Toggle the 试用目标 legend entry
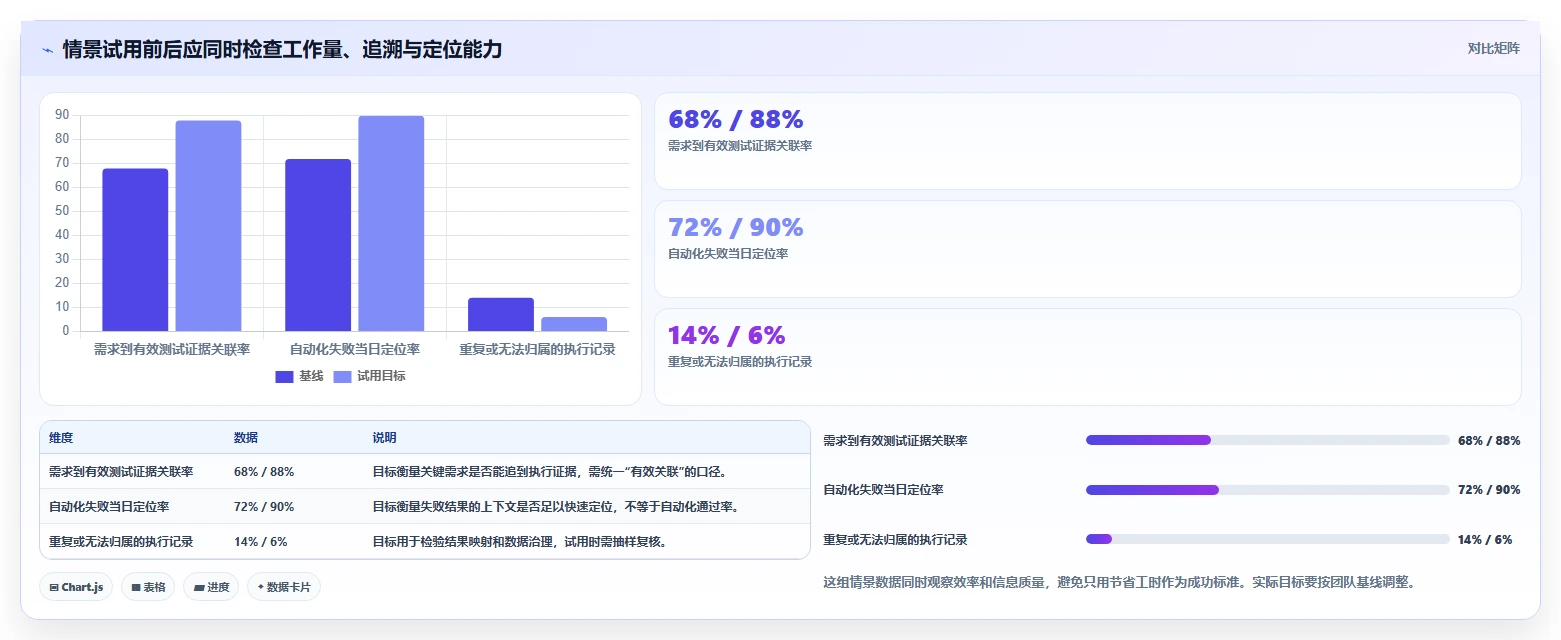This screenshot has width=1561, height=640. click(x=369, y=376)
